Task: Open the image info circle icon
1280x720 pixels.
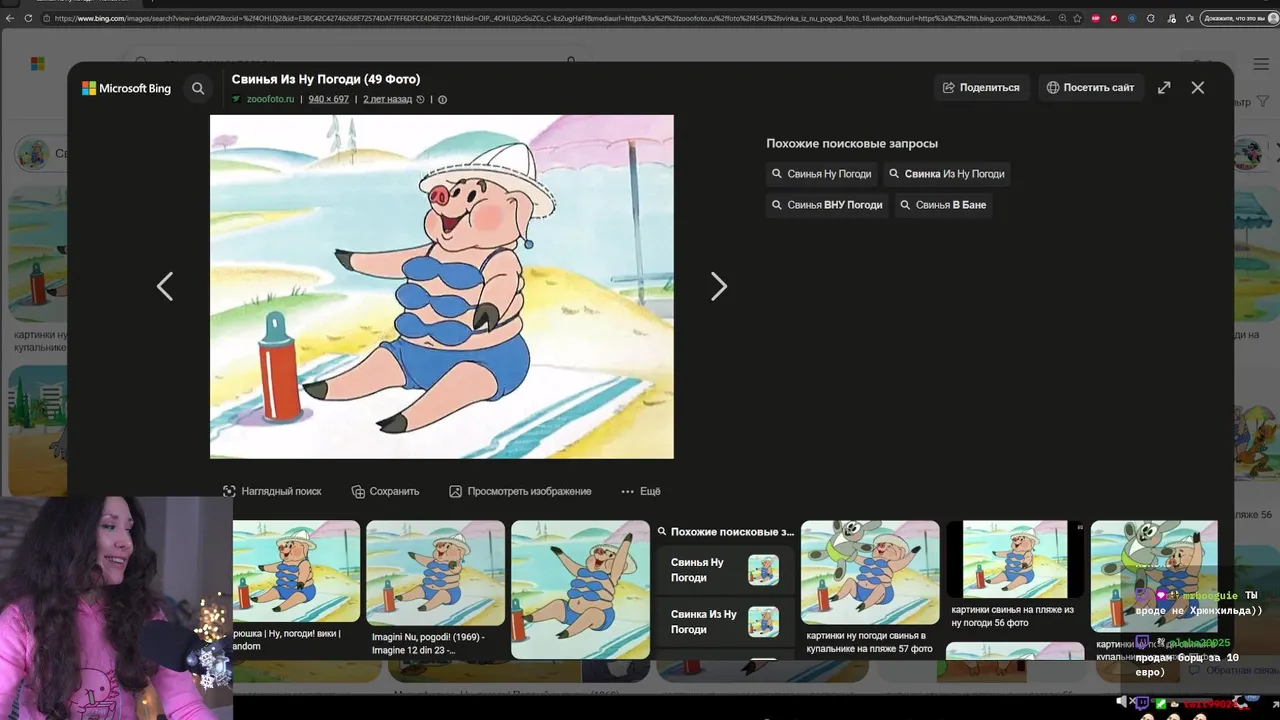Action: point(442,99)
